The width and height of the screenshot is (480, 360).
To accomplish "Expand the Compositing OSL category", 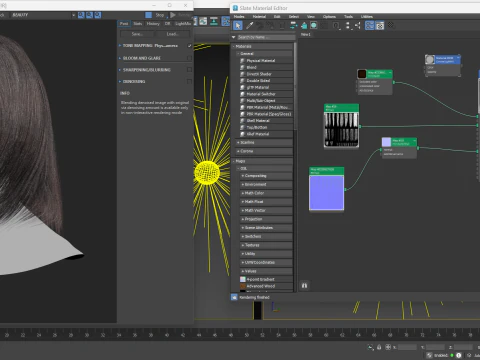I will [266, 176].
